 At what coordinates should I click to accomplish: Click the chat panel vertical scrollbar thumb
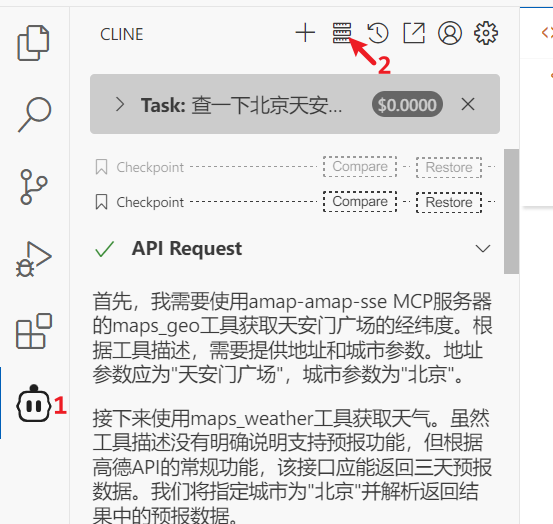(x=511, y=211)
